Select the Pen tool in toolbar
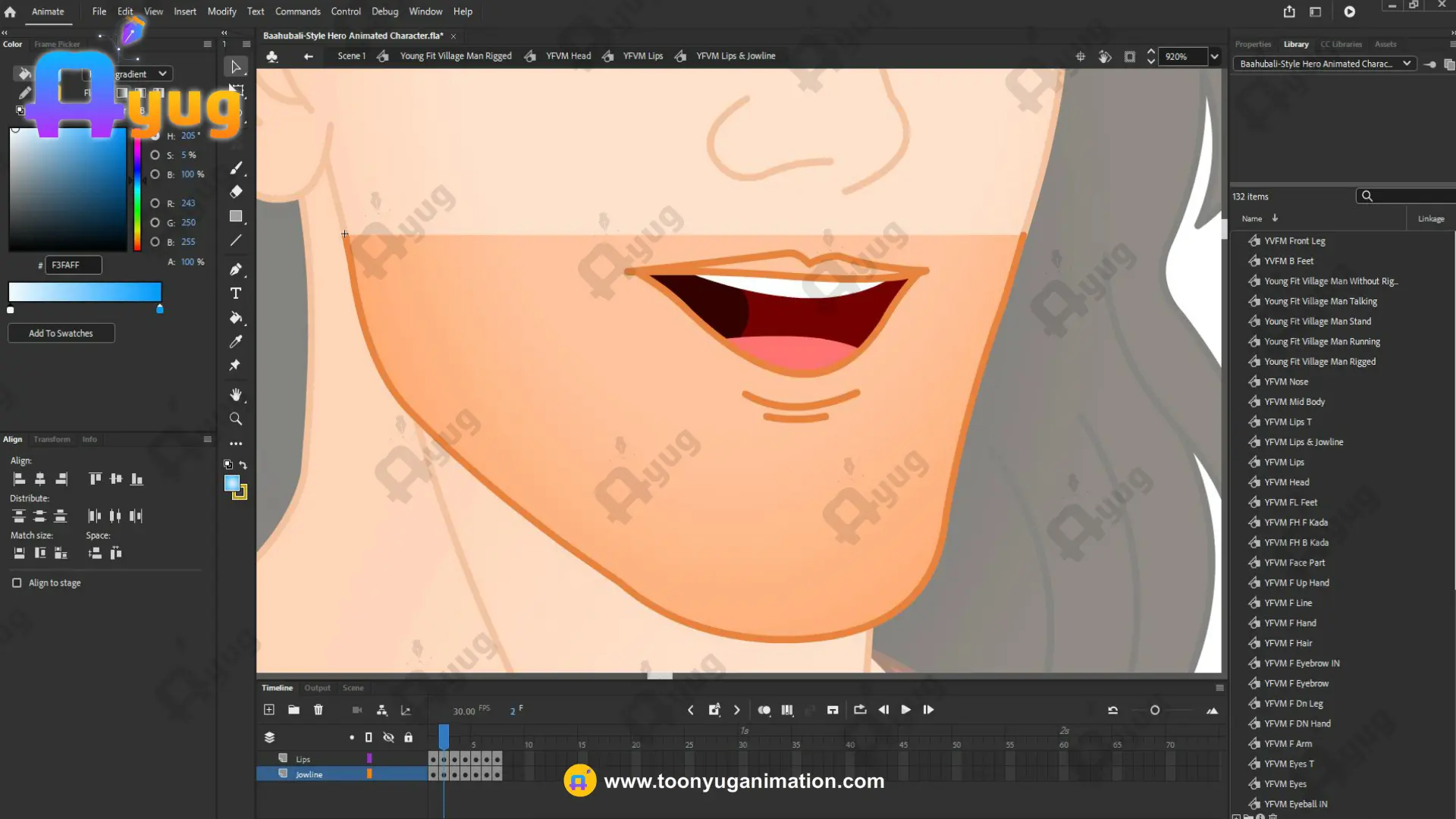1456x819 pixels. click(x=236, y=269)
